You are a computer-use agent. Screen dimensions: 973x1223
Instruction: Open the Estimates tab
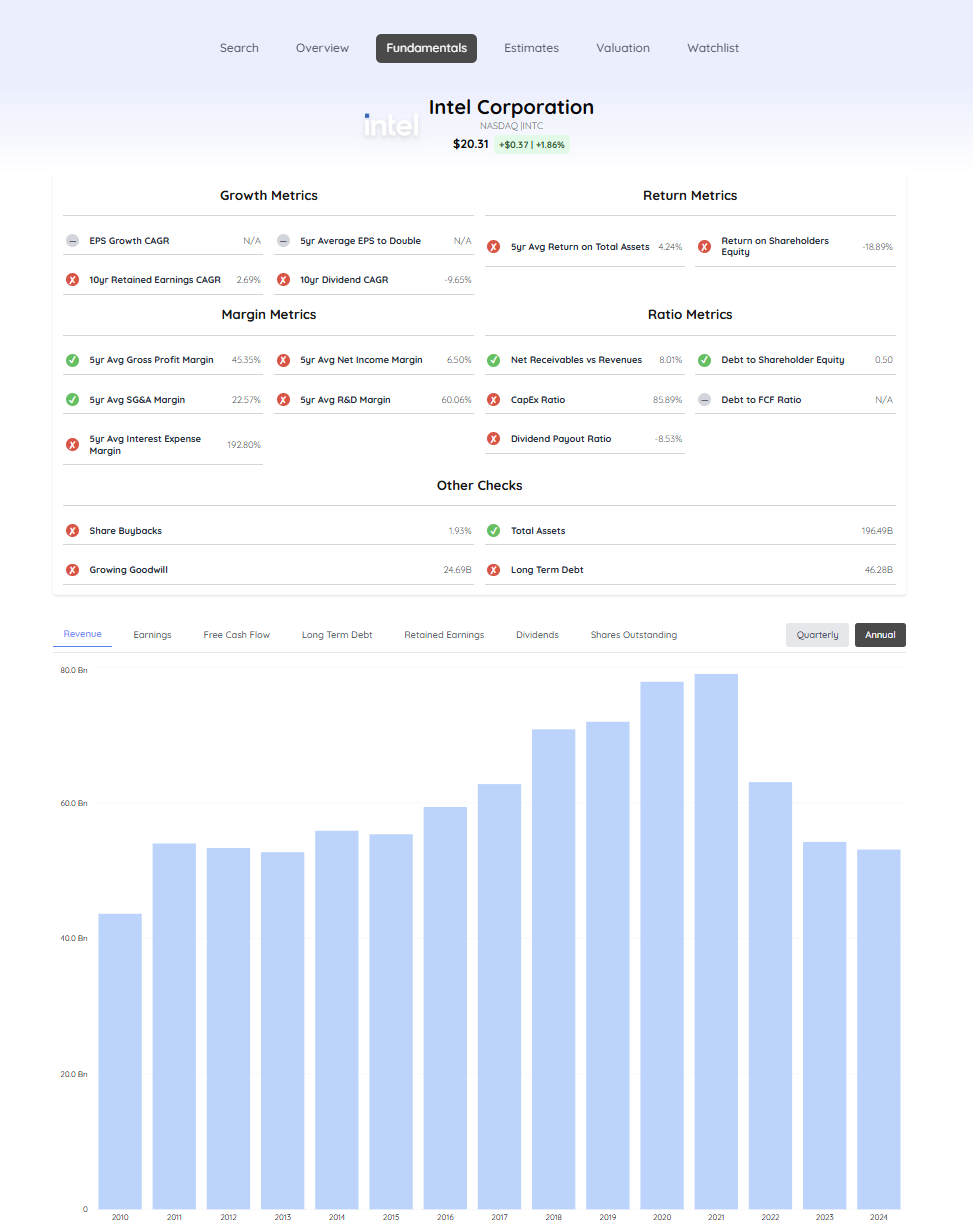(531, 48)
